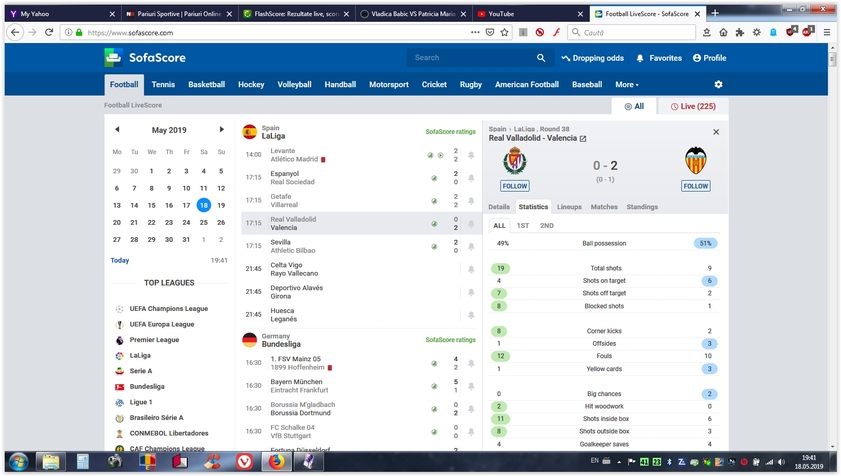Open Vivaldi browser from the taskbar
The height and width of the screenshot is (476, 841).
[244, 462]
